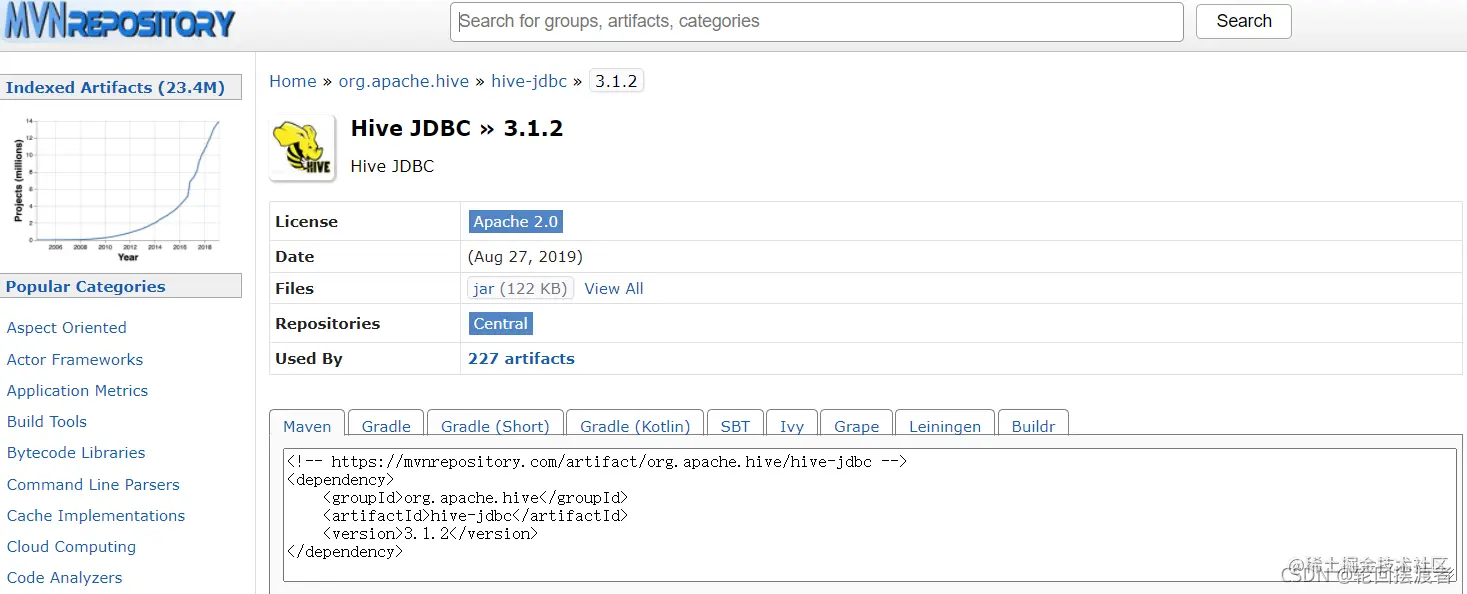Open org.apache.hive breadcrumb link
Screen dimensions: 1467x594
[x=404, y=81]
